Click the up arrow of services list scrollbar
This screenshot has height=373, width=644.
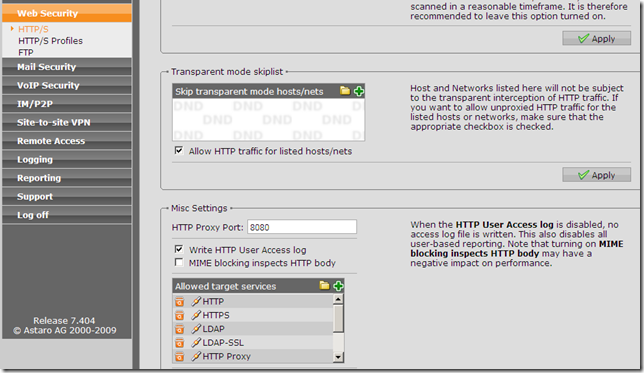[338, 299]
